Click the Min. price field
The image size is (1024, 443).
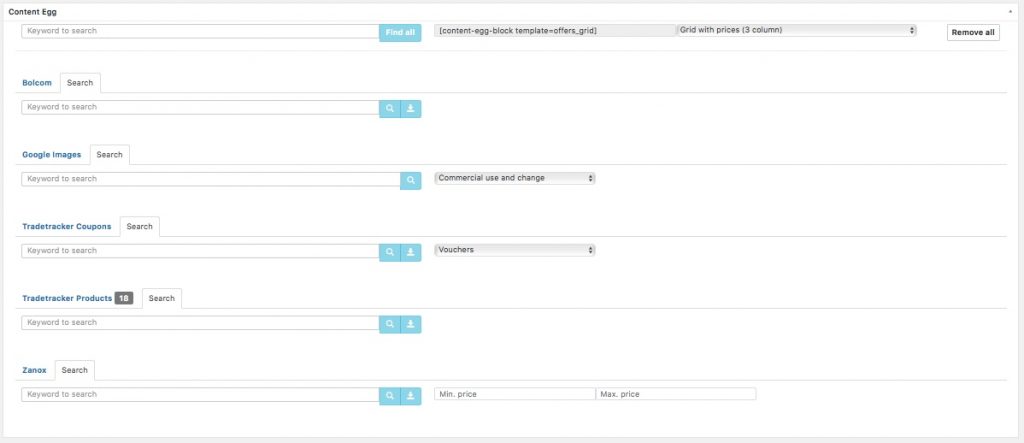pos(515,394)
